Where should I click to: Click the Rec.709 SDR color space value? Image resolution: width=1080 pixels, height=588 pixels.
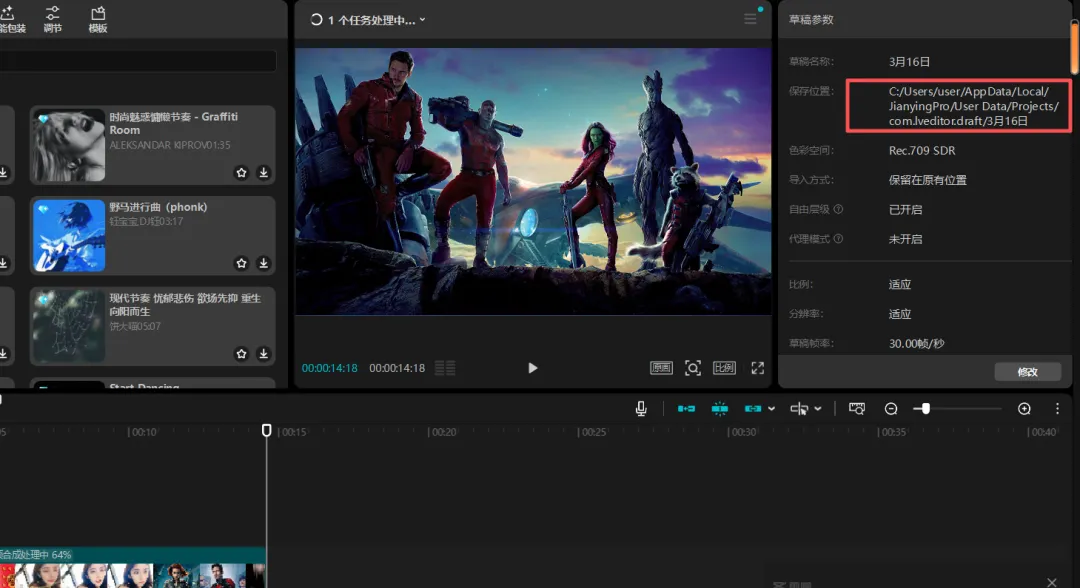point(922,151)
